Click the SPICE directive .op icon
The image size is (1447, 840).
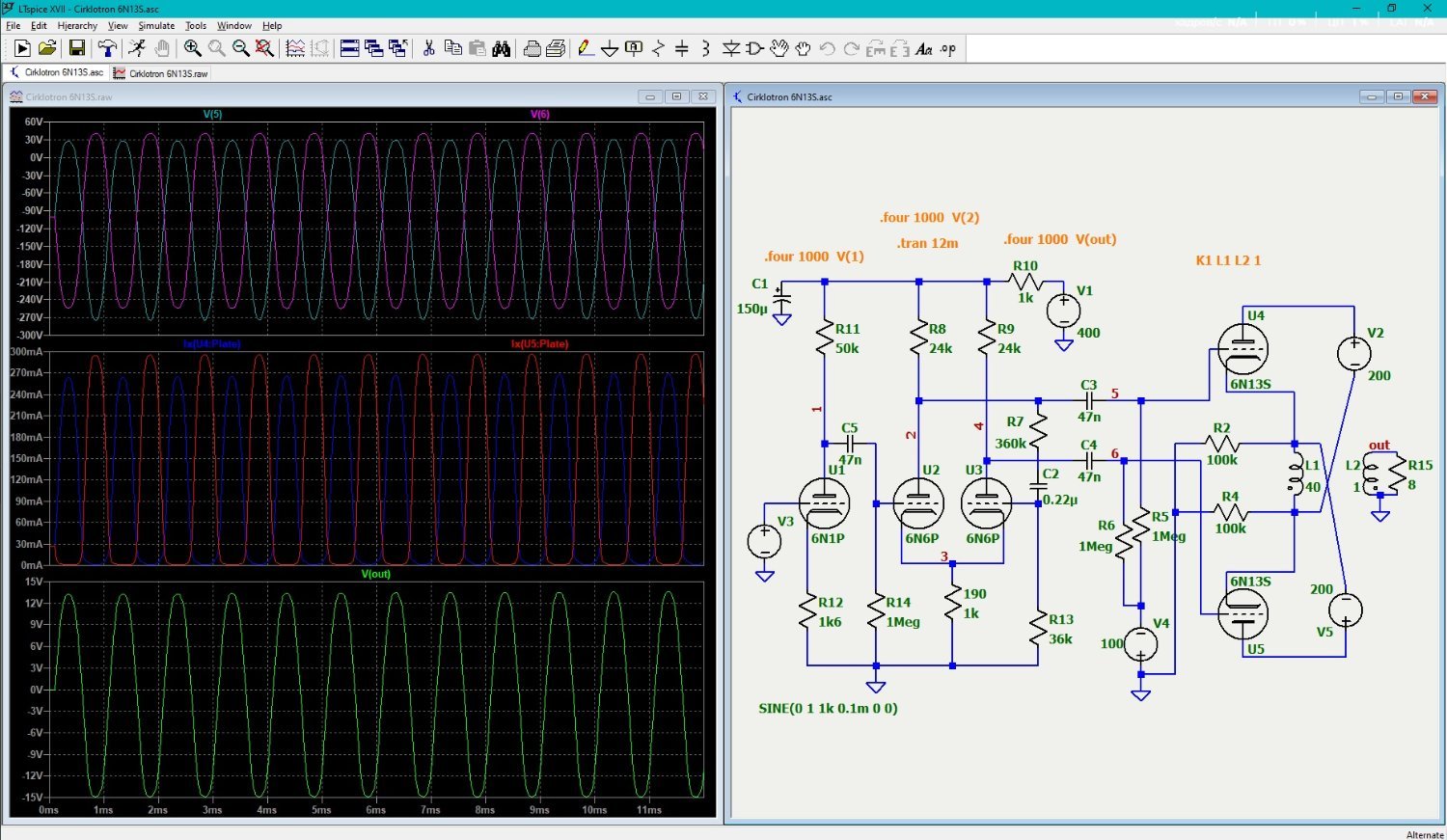[948, 49]
